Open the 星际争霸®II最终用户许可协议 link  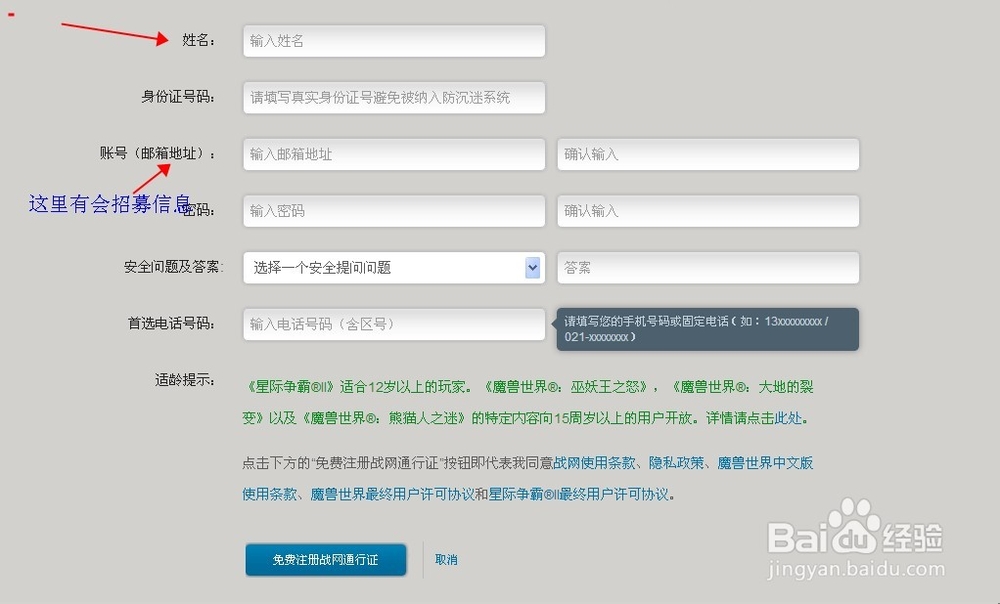click(x=579, y=494)
